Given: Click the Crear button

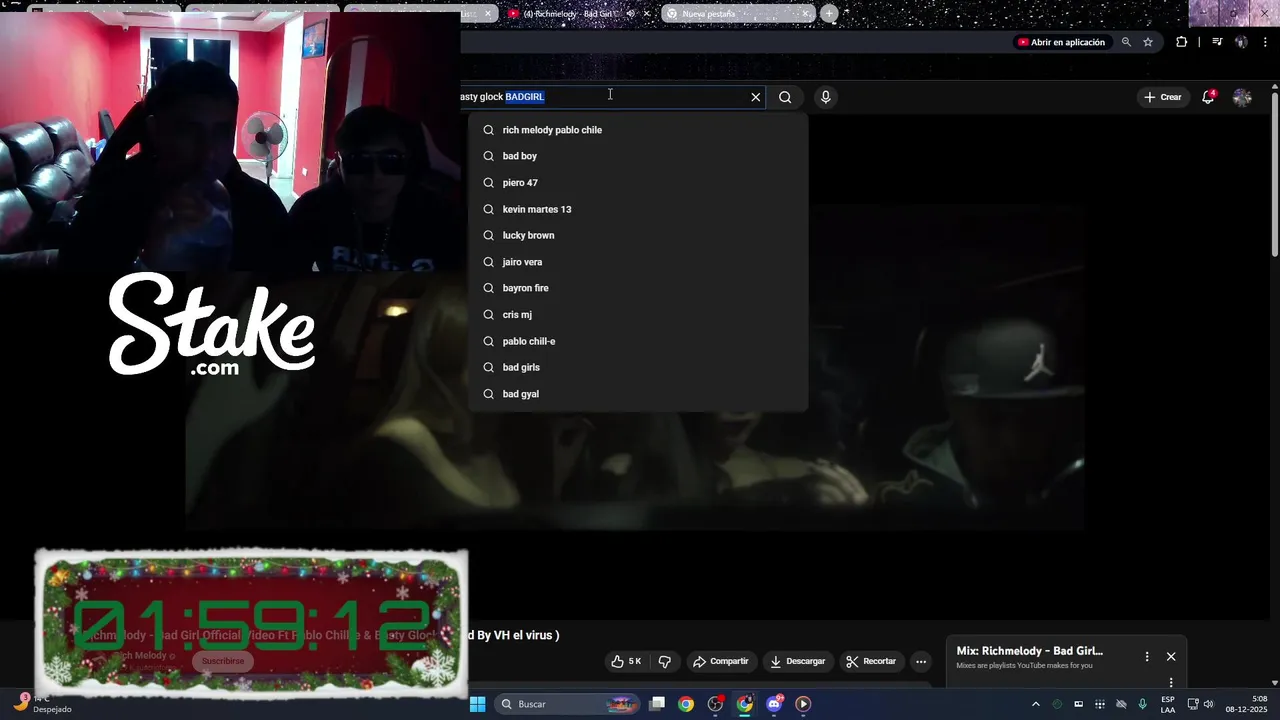Looking at the screenshot, I should coord(1163,97).
